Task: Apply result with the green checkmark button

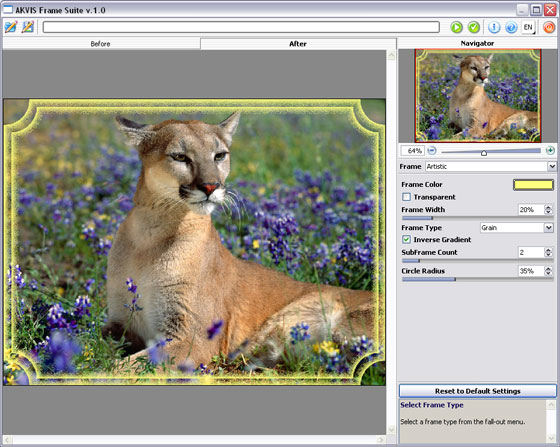Action: click(x=474, y=27)
